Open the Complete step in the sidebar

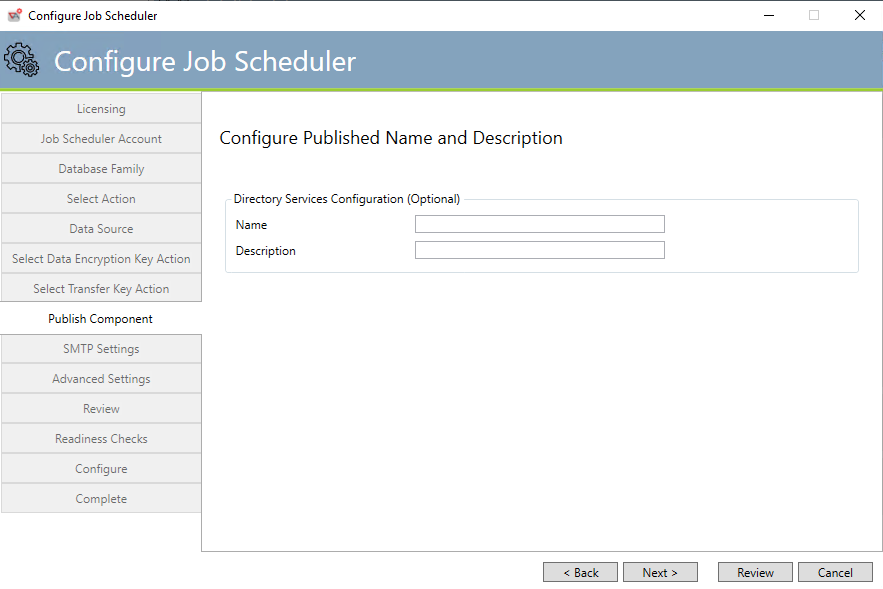(101, 498)
